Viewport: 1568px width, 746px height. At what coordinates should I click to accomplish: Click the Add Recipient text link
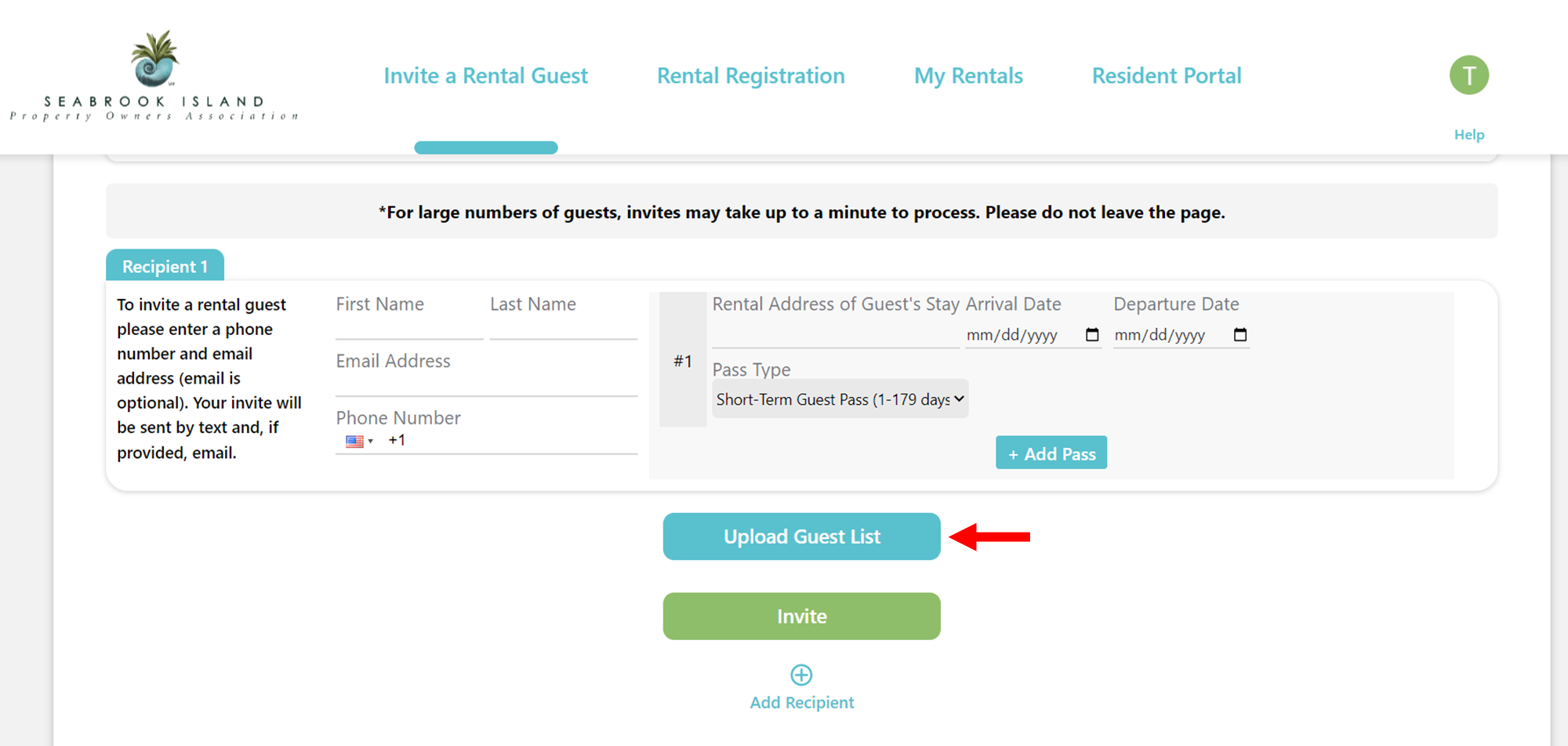point(801,702)
